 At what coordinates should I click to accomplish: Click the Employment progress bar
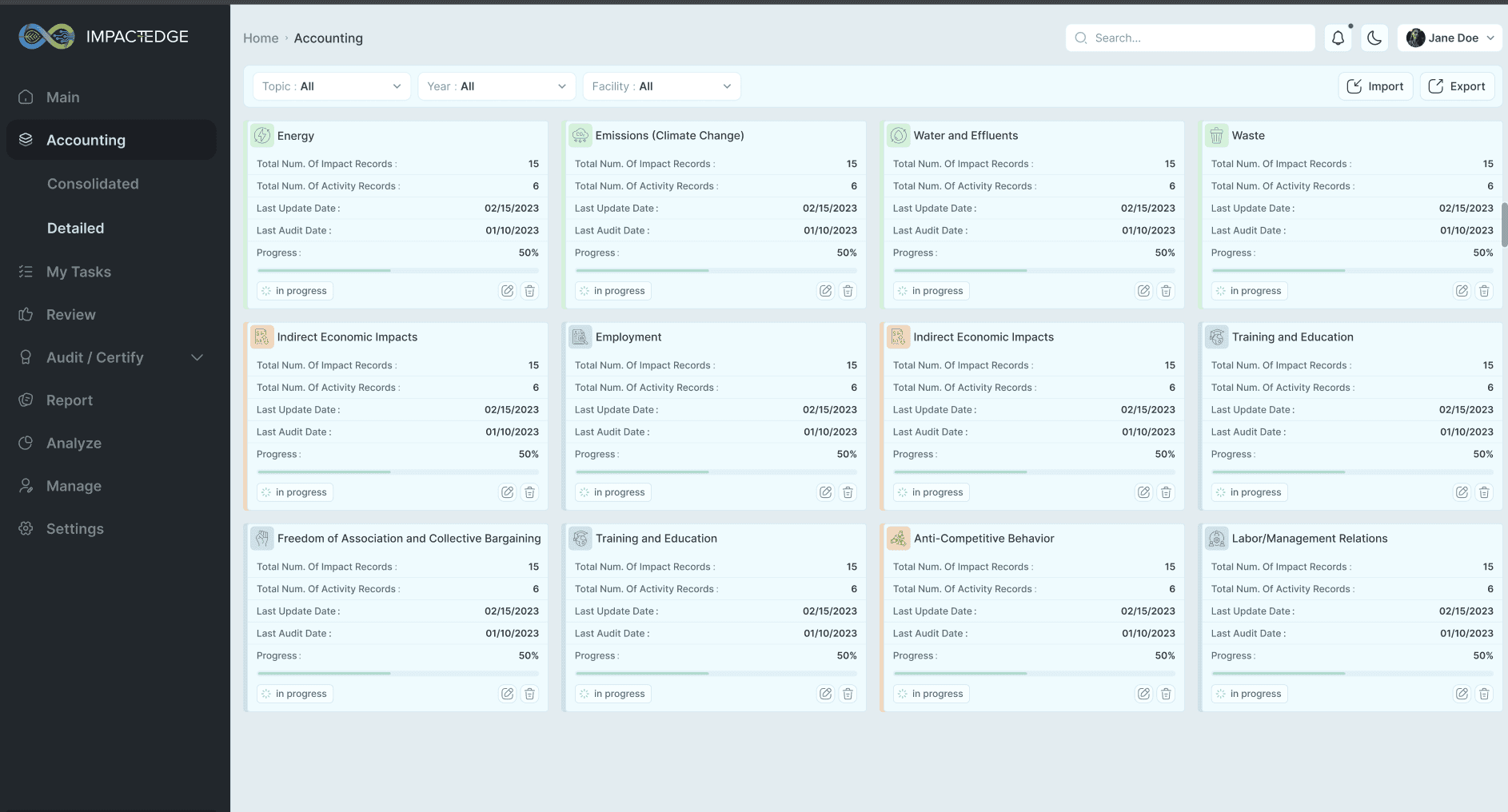pyautogui.click(x=716, y=472)
